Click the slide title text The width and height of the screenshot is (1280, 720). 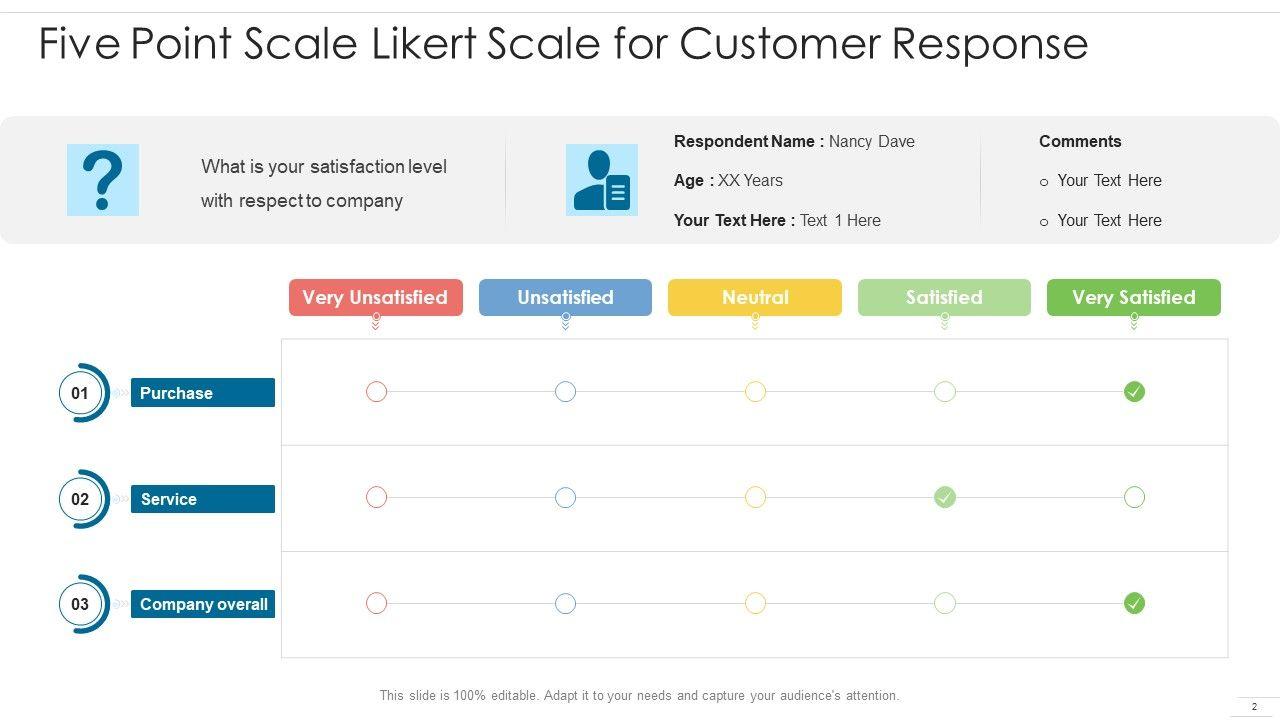click(563, 44)
